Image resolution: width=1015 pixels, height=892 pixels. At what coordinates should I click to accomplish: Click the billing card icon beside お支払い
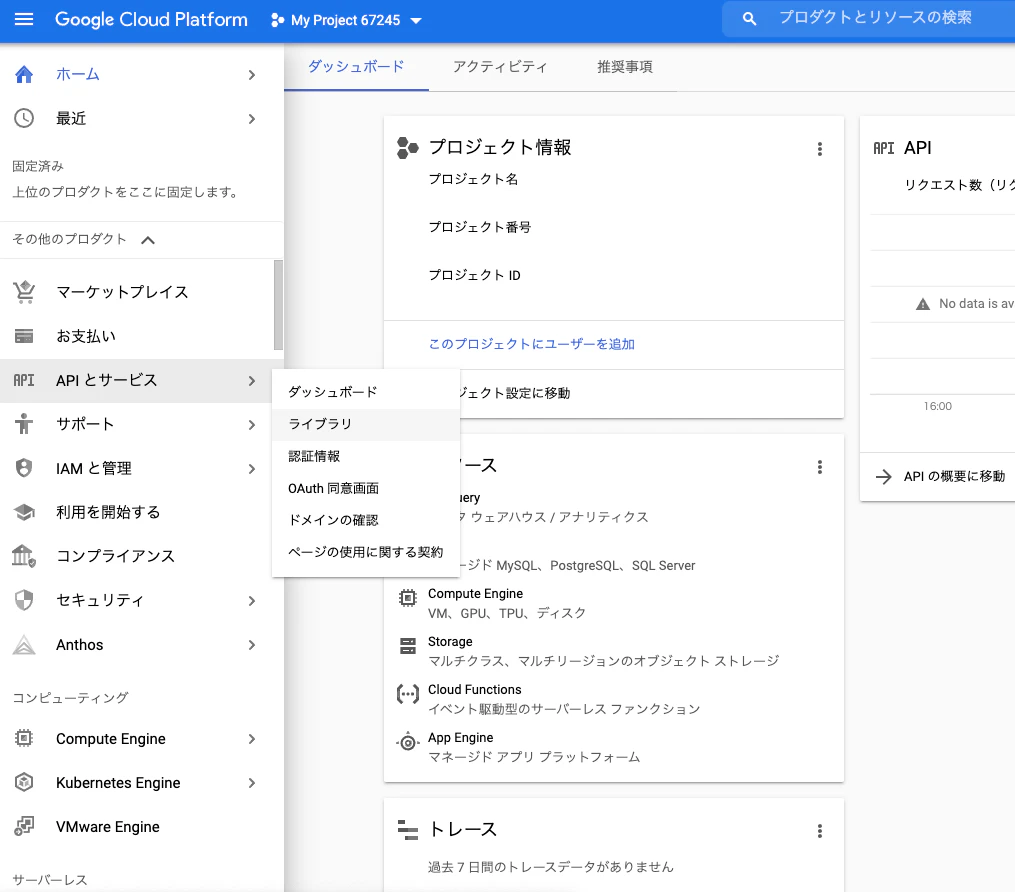(x=24, y=336)
